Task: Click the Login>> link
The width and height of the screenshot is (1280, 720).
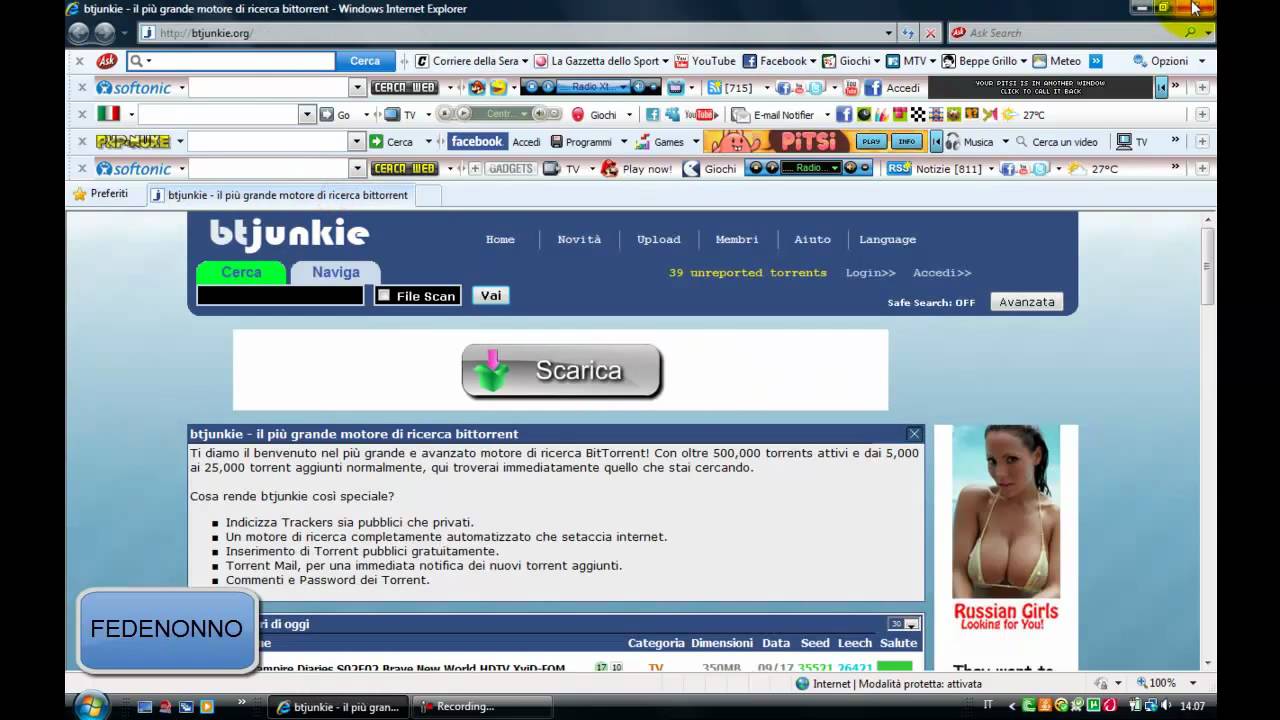Action: pos(871,273)
